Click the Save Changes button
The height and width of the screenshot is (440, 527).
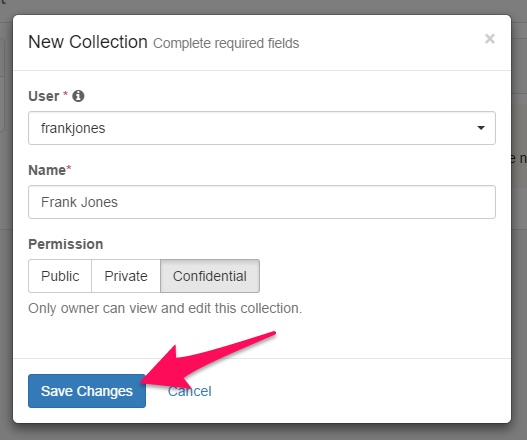(x=87, y=391)
